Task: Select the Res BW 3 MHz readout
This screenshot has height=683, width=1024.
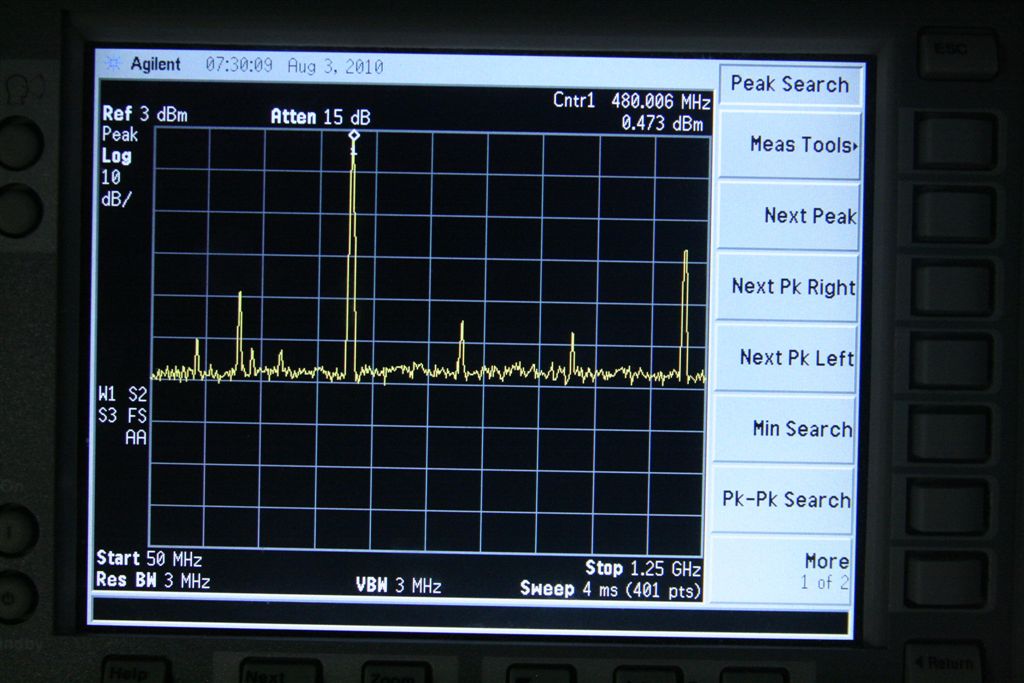Action: (x=153, y=581)
